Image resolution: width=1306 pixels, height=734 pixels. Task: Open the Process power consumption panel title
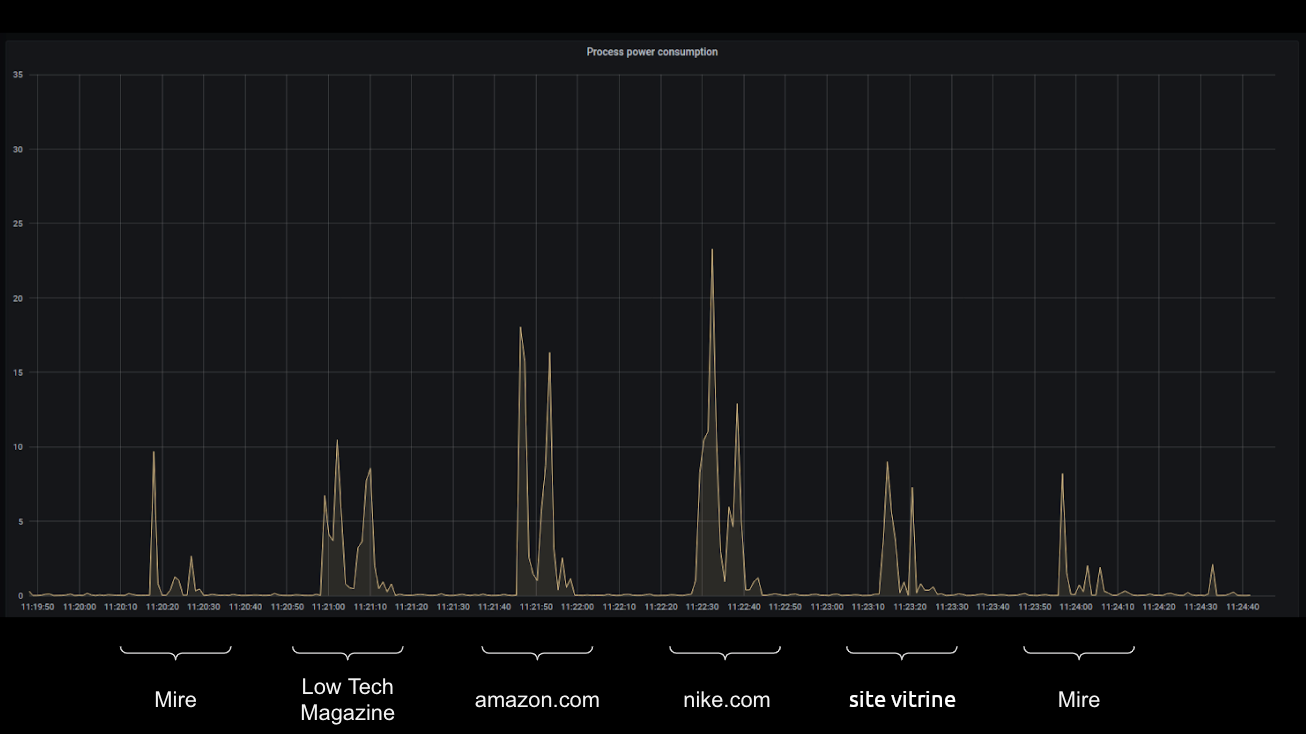[x=652, y=52]
